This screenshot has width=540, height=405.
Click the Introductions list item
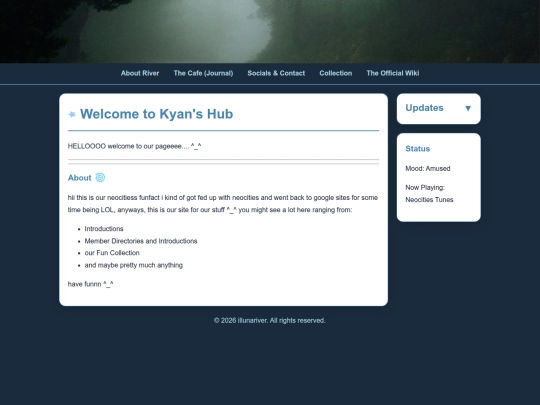tap(104, 229)
